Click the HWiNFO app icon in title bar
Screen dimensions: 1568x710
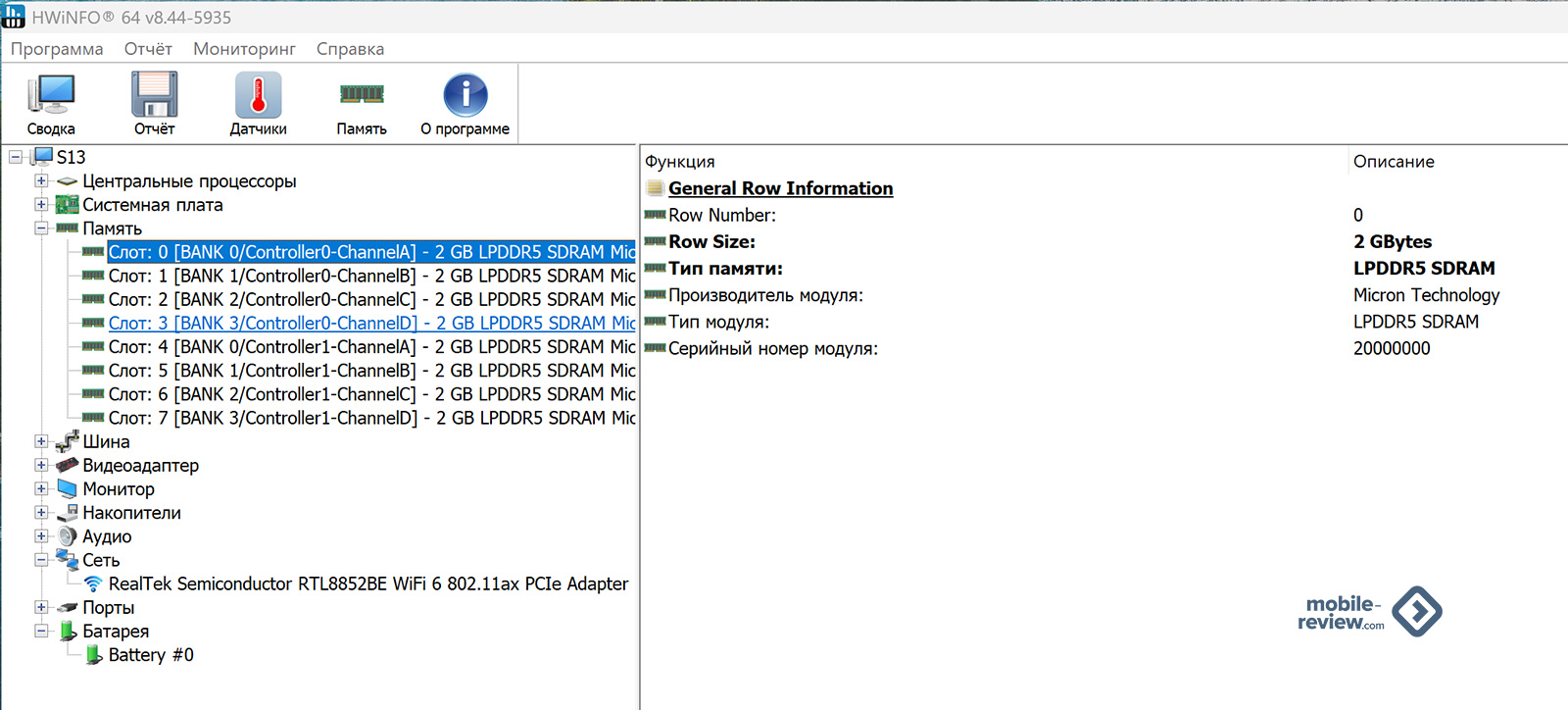coord(14,17)
